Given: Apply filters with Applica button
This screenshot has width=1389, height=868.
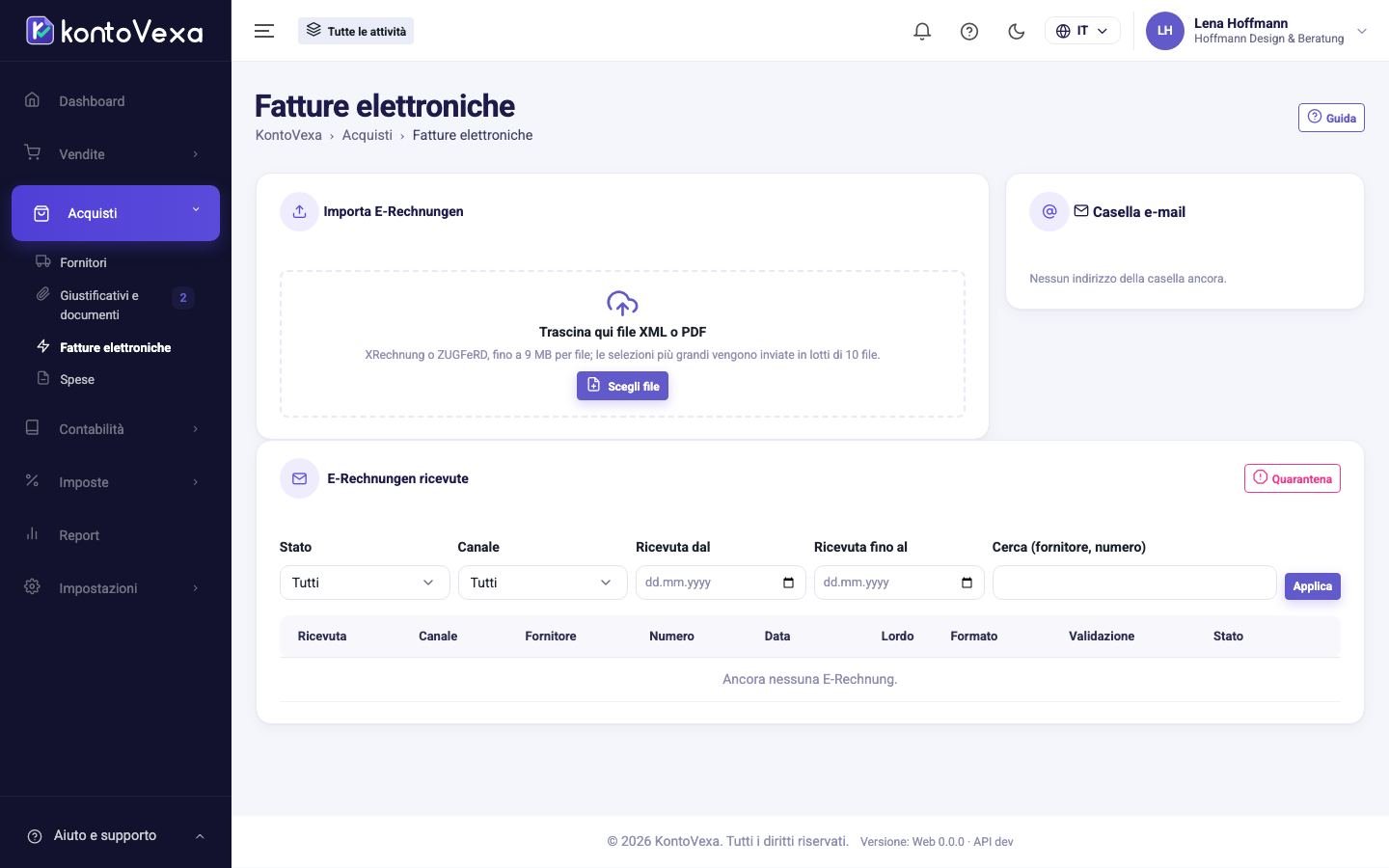Looking at the screenshot, I should tap(1313, 585).
